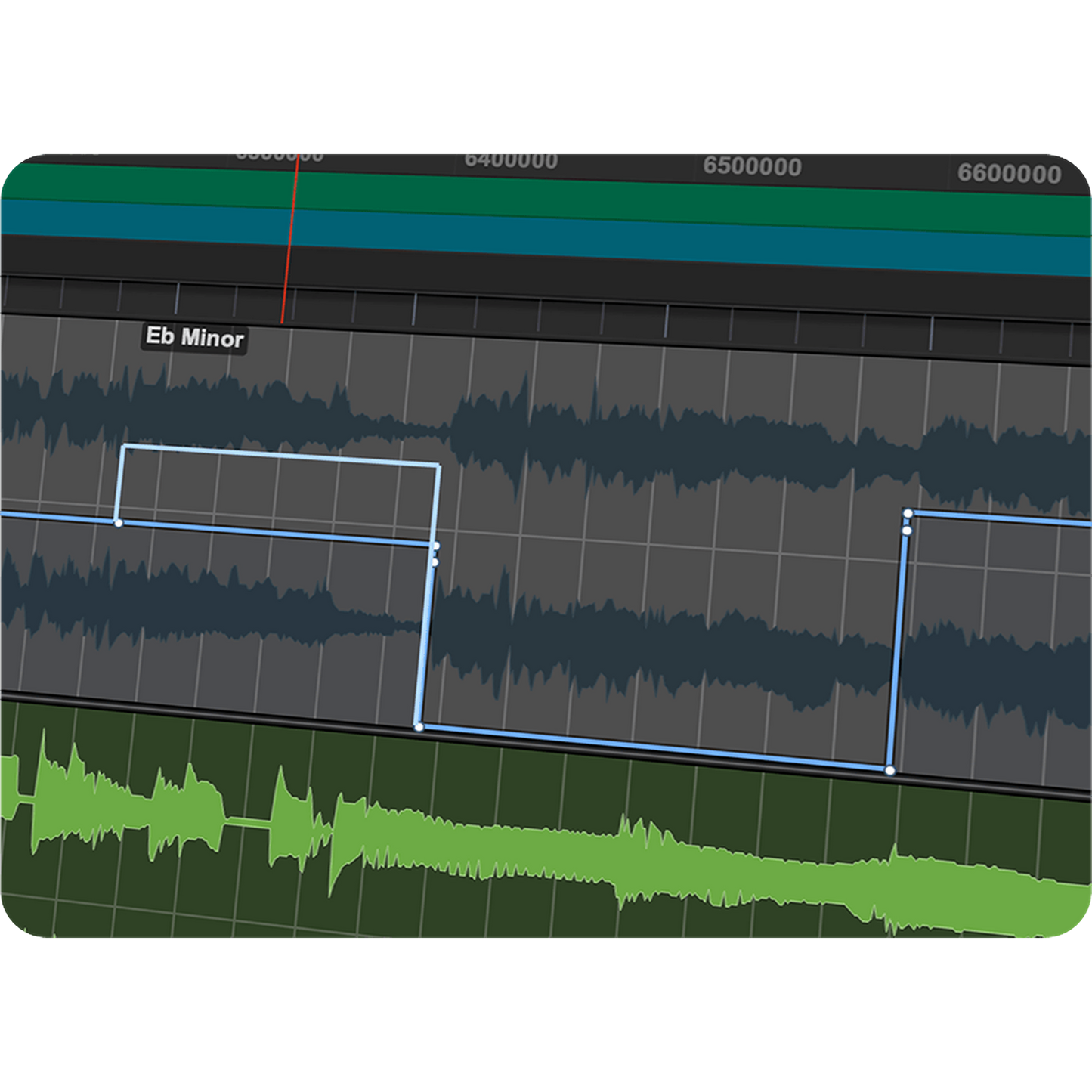
Task: Select the upper automation point where the envelope drops
Action: coord(435,546)
